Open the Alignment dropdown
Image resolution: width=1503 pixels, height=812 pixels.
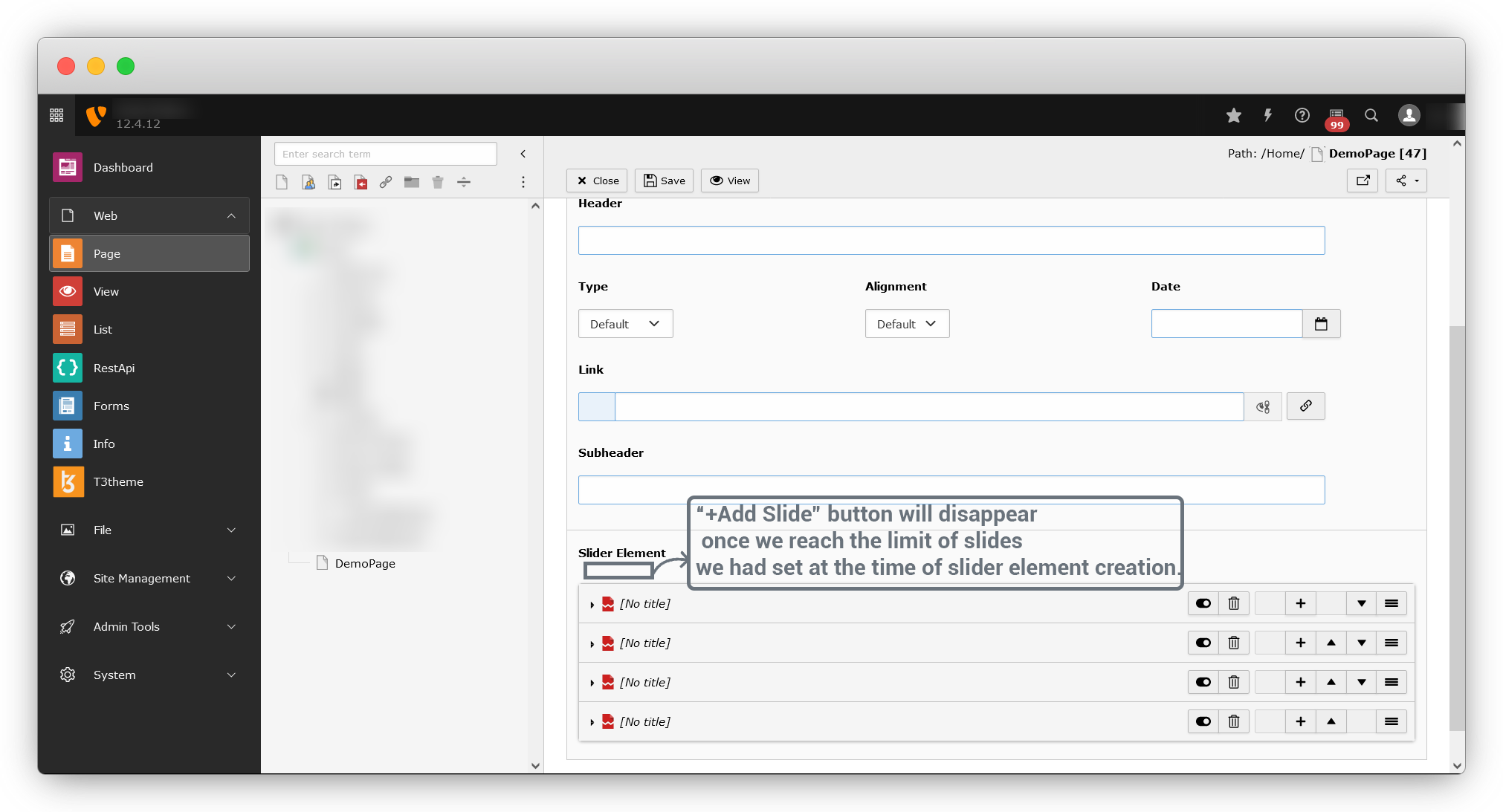click(907, 324)
